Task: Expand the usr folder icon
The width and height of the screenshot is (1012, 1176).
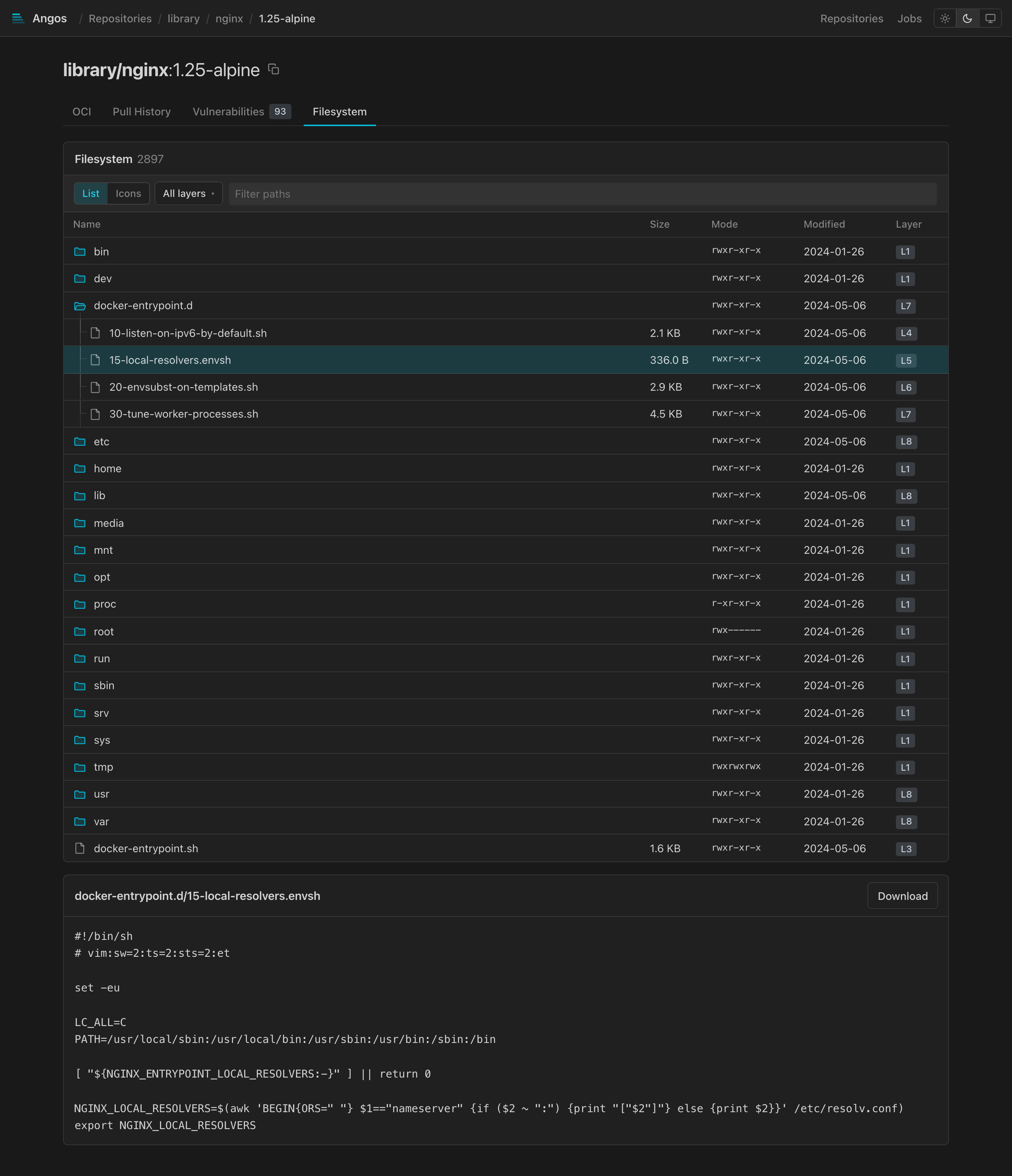Action: point(80,795)
